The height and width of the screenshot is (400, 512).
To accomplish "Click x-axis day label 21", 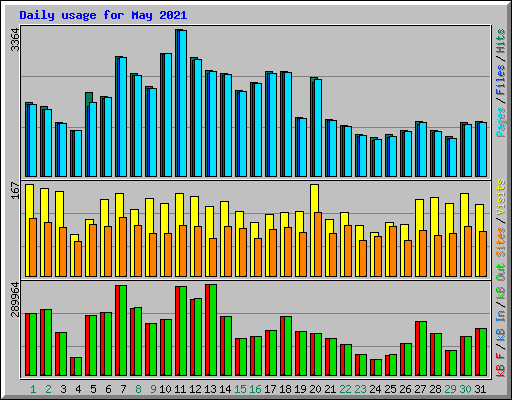I will (330, 389).
